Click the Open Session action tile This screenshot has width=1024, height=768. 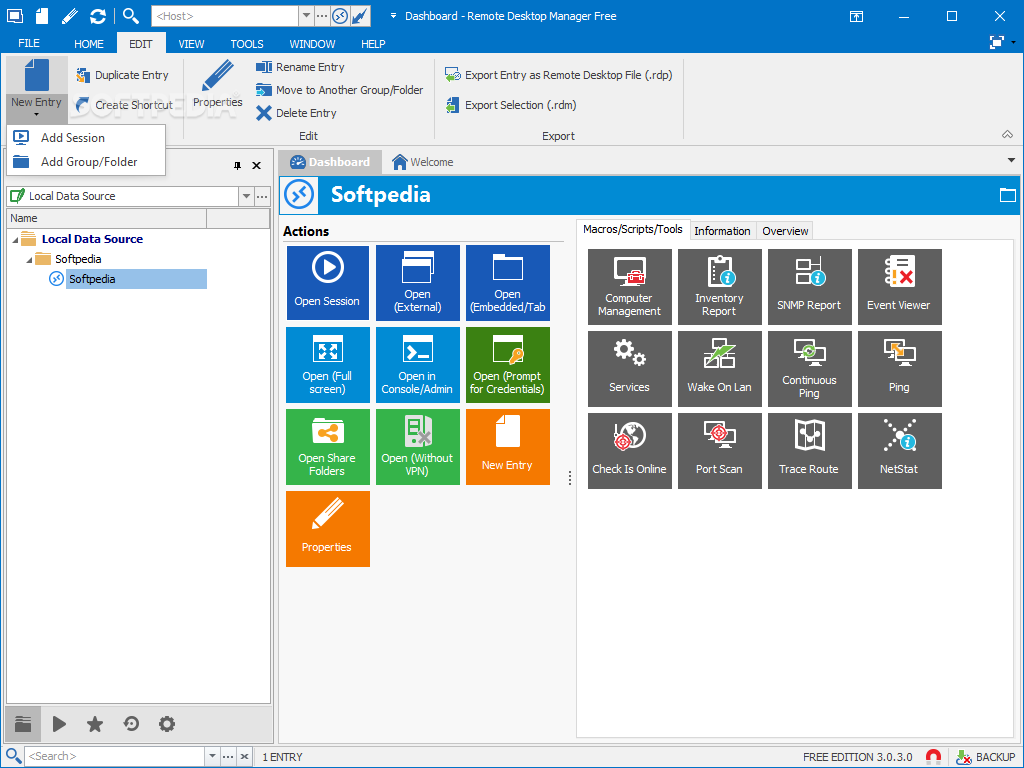(327, 283)
